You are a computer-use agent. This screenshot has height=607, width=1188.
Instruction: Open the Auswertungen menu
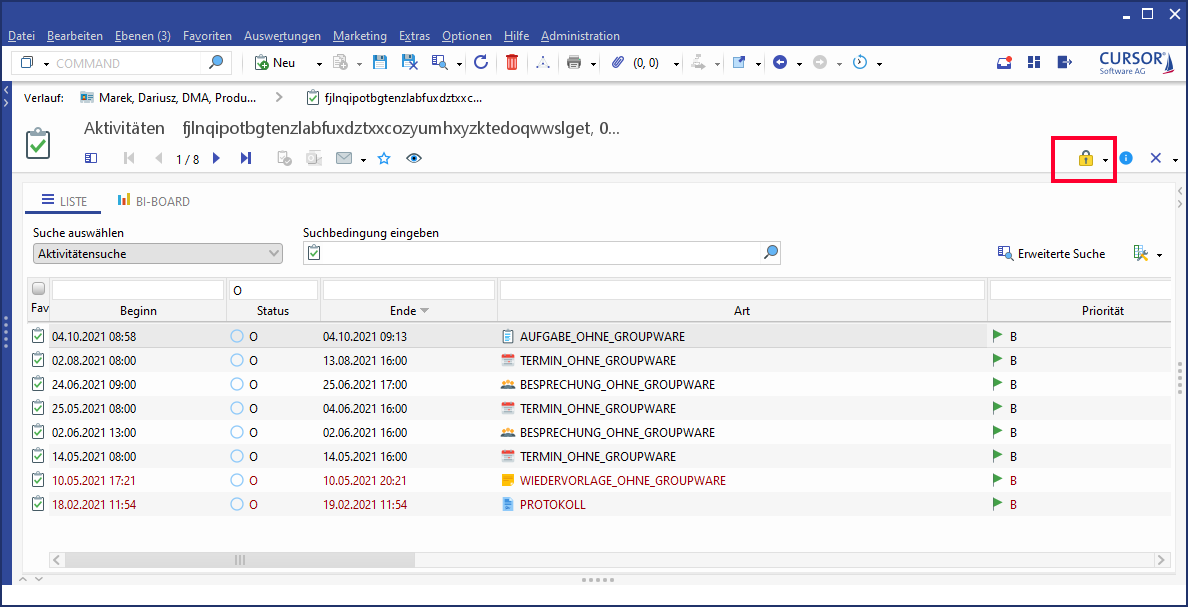pyautogui.click(x=282, y=36)
